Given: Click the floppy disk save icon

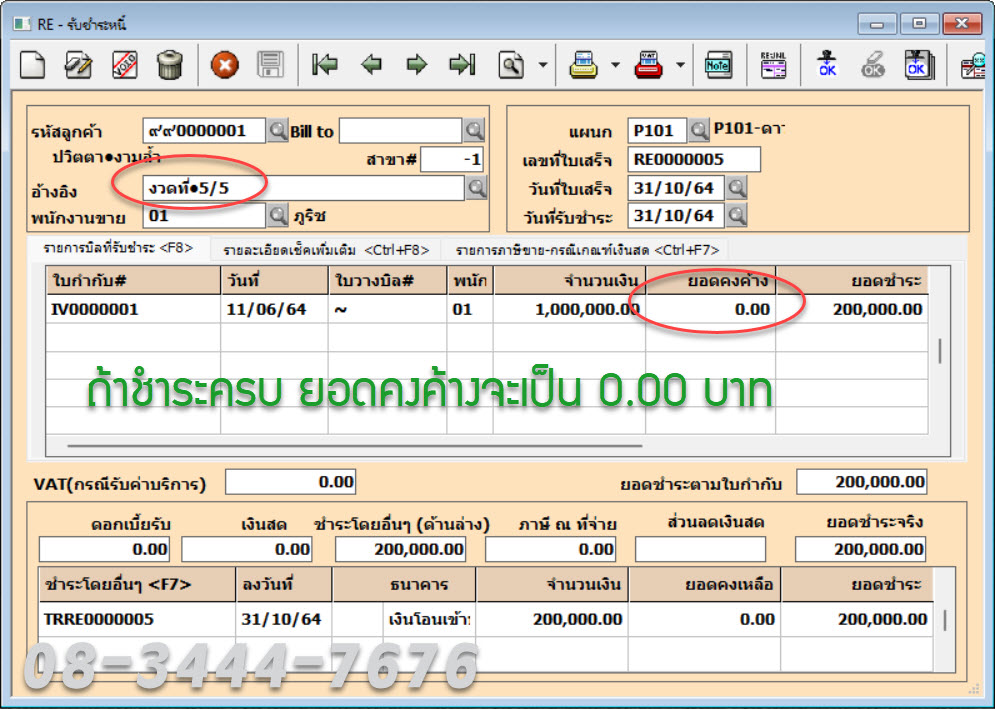Looking at the screenshot, I should tap(270, 64).
